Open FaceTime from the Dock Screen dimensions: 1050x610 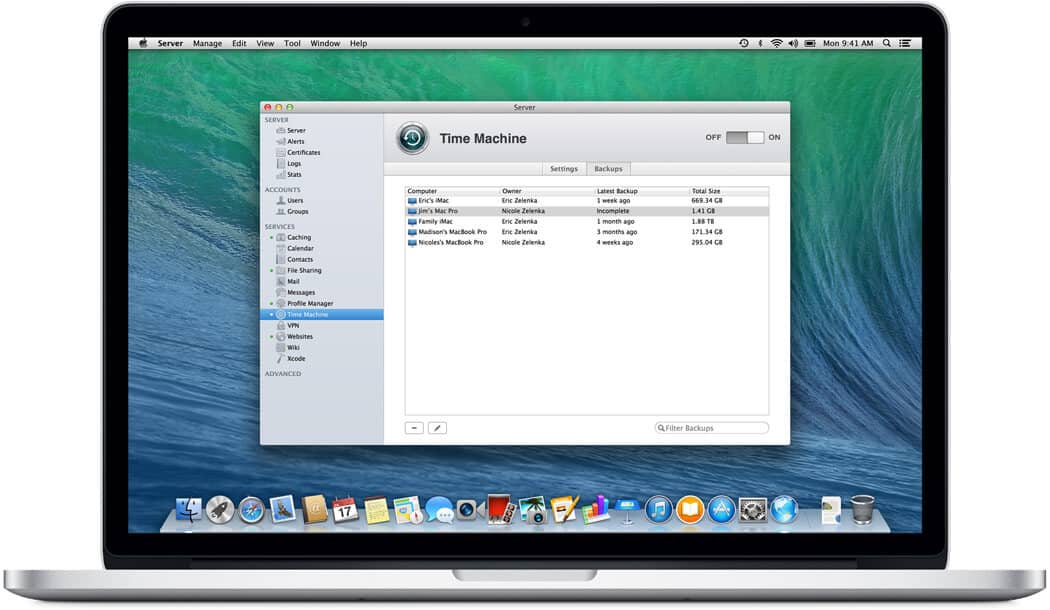pyautogui.click(x=470, y=511)
